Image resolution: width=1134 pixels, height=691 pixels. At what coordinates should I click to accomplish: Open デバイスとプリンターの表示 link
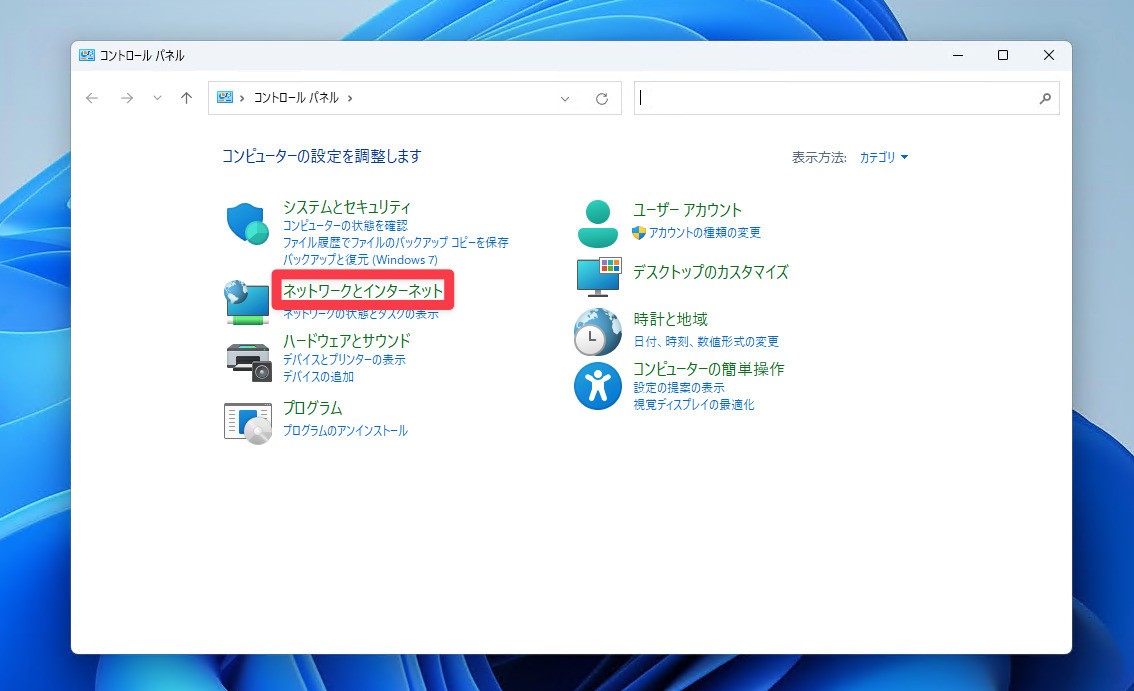[x=344, y=359]
